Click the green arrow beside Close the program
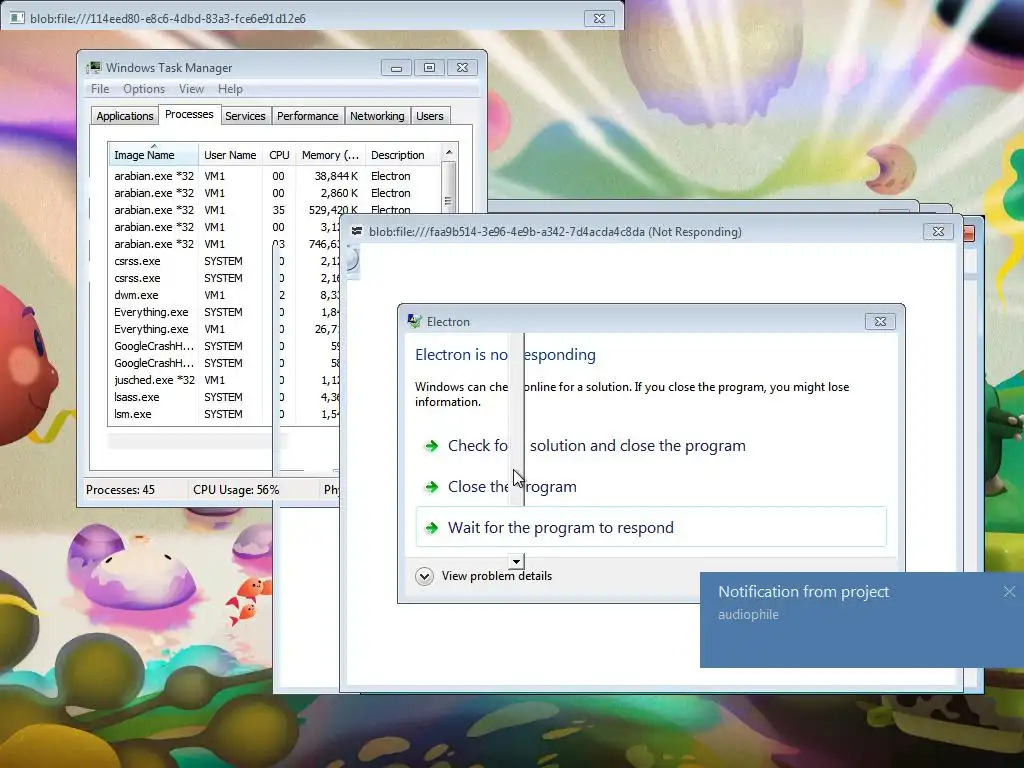This screenshot has width=1024, height=768. [431, 487]
